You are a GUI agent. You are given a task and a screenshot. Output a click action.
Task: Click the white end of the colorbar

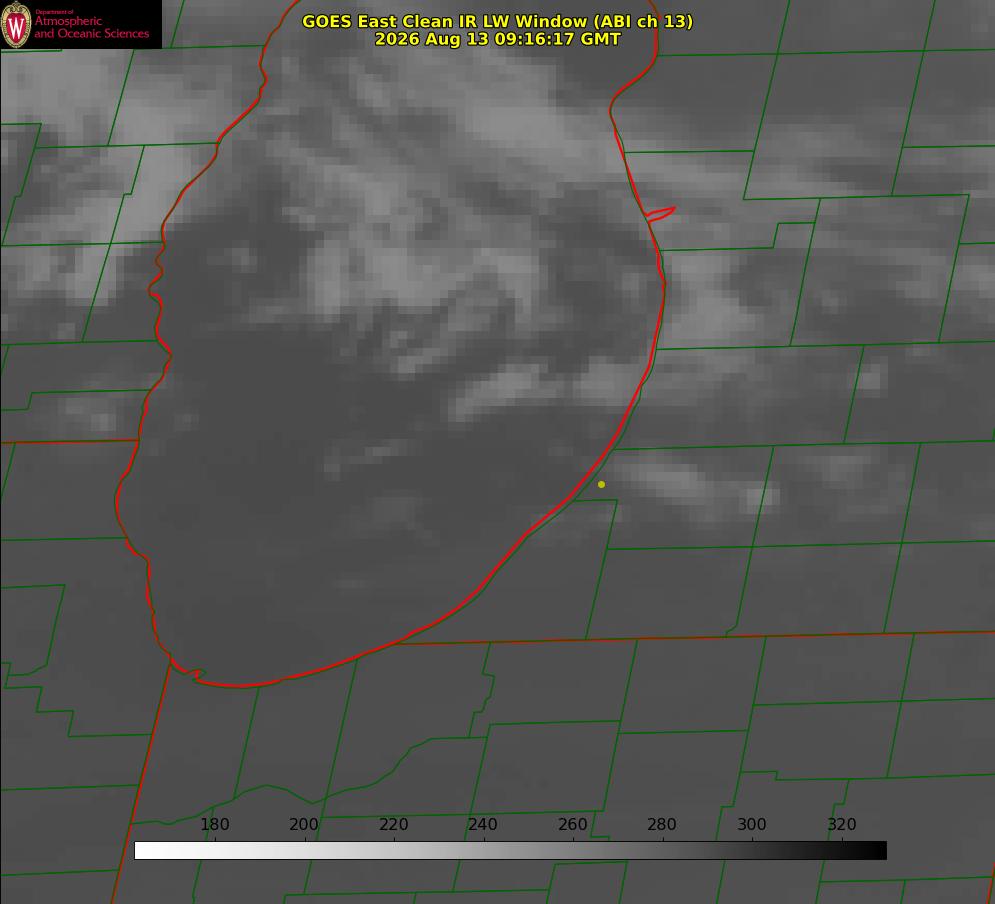(146, 851)
